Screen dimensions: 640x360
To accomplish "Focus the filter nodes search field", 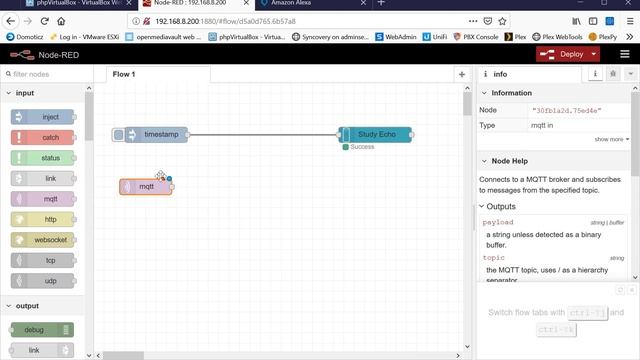I will pyautogui.click(x=47, y=74).
